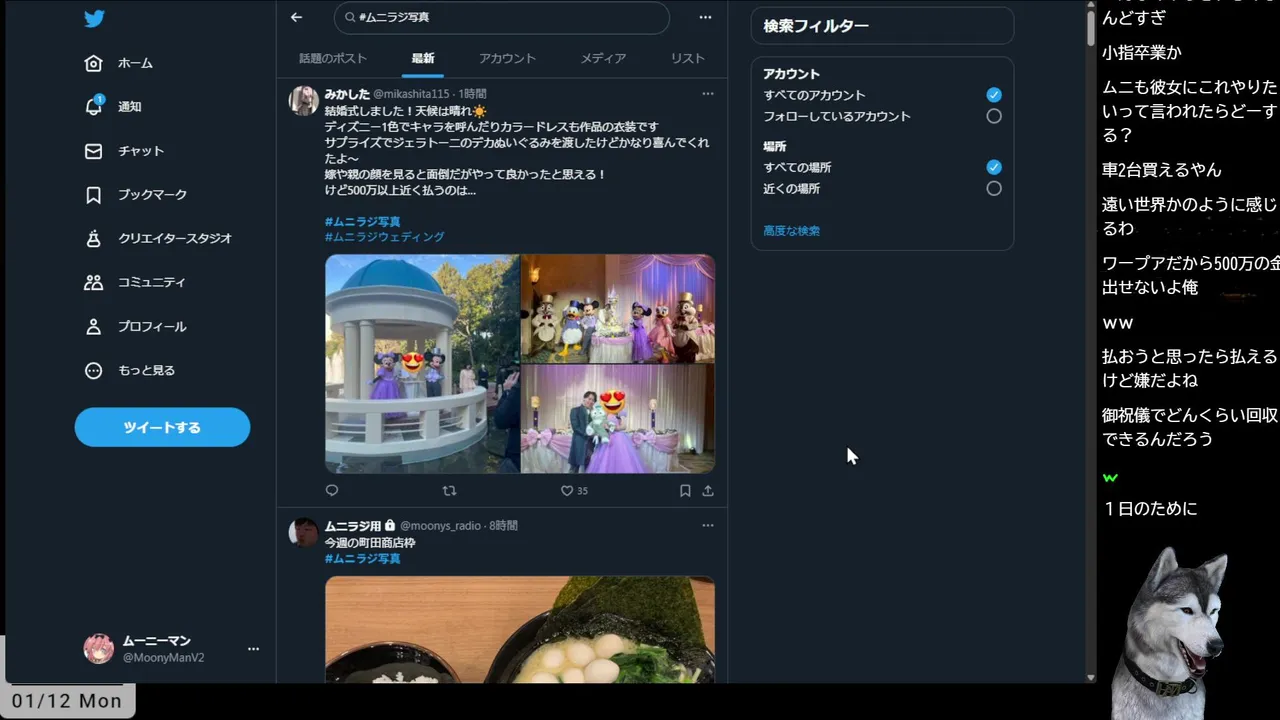1280x720 pixels.
Task: Open '8時間' timestamp of ムニラジ用 post
Action: point(503,525)
